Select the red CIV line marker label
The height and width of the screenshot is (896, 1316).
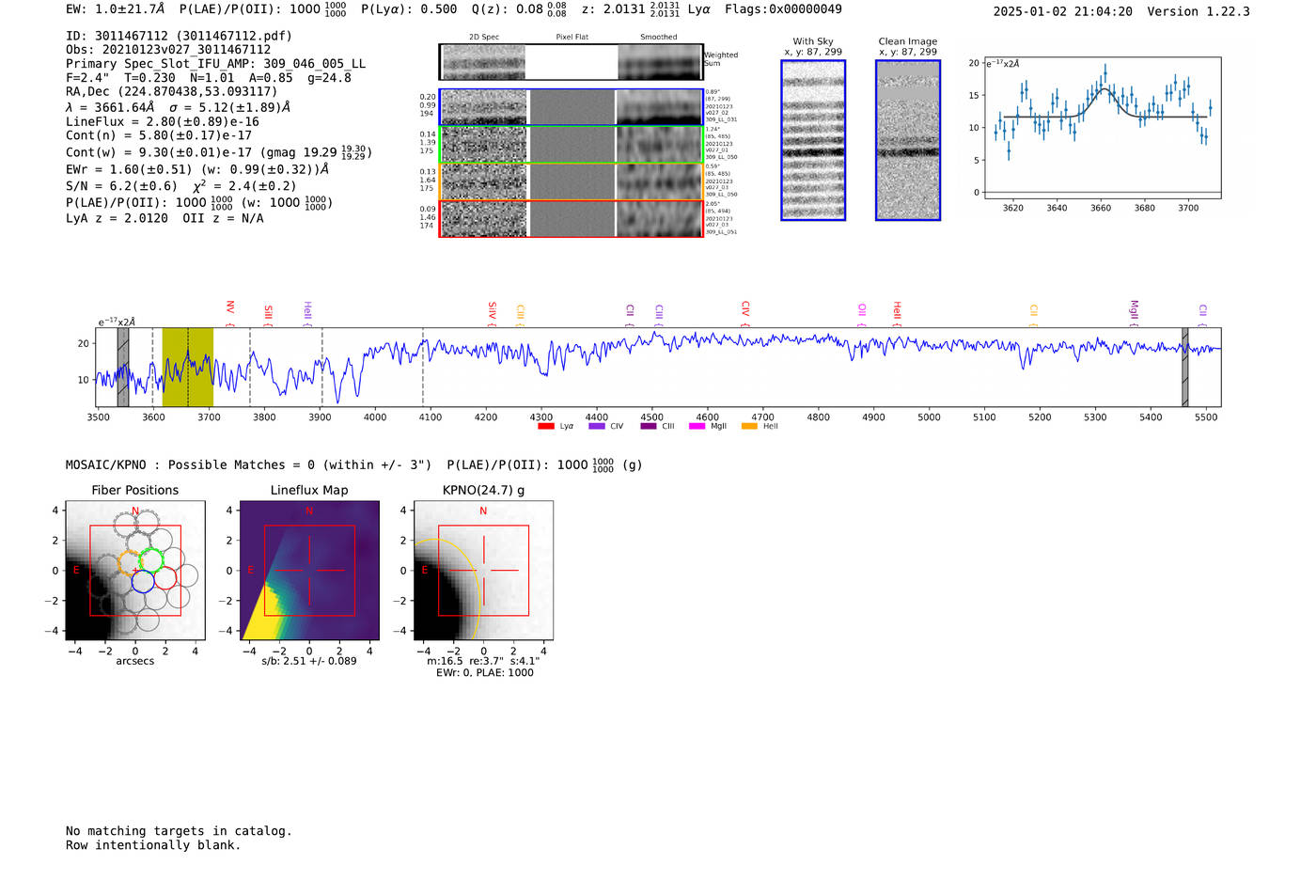point(745,309)
